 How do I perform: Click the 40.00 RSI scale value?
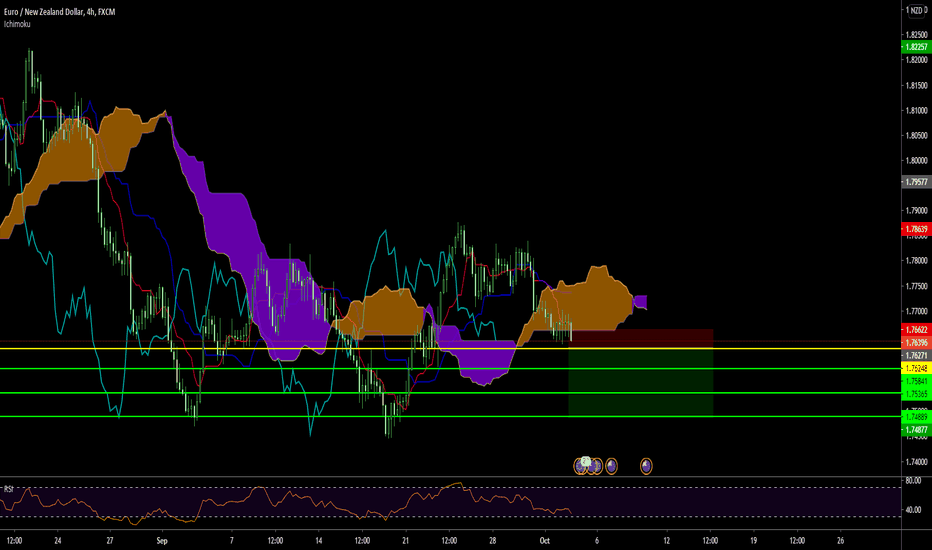tap(912, 510)
